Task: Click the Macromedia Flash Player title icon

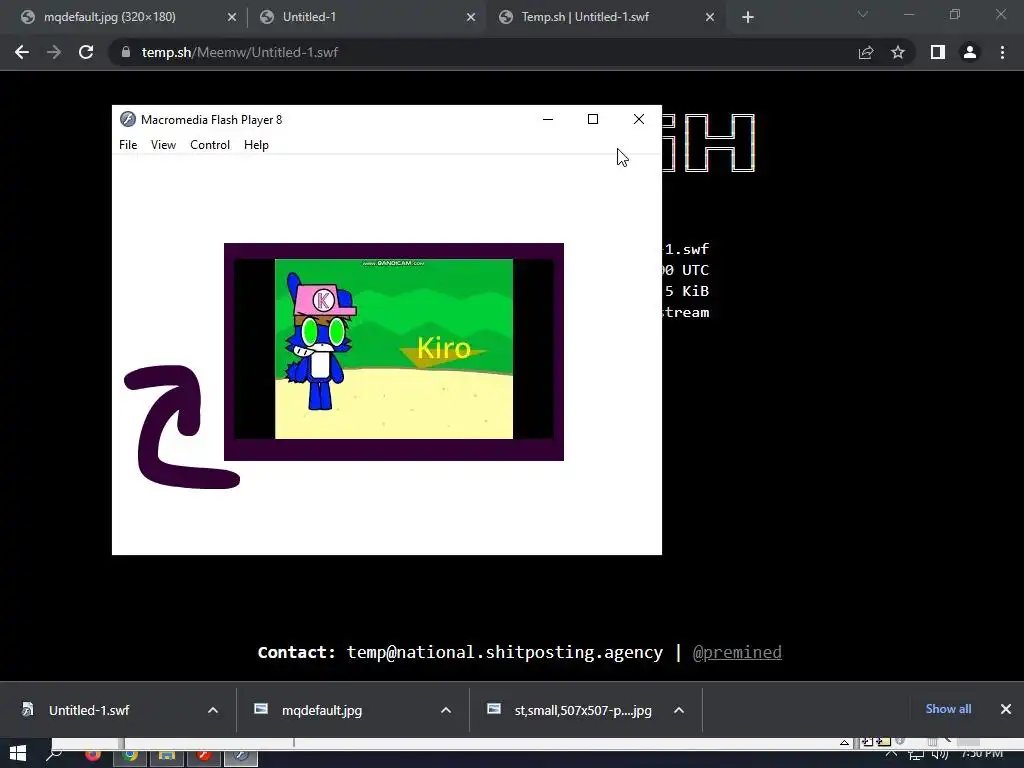Action: (128, 120)
